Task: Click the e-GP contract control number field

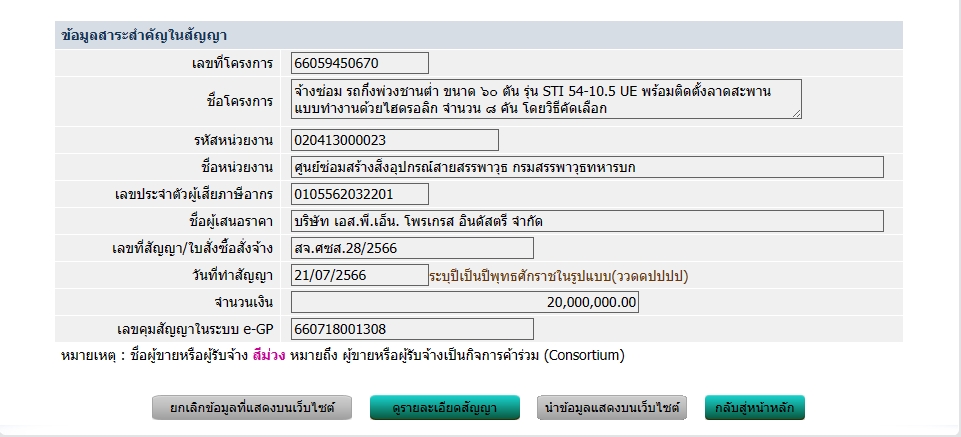Action: click(x=412, y=329)
